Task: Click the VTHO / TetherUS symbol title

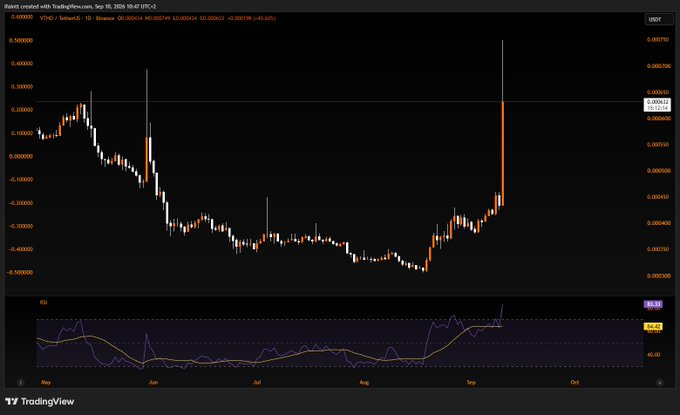Action: pyautogui.click(x=77, y=18)
